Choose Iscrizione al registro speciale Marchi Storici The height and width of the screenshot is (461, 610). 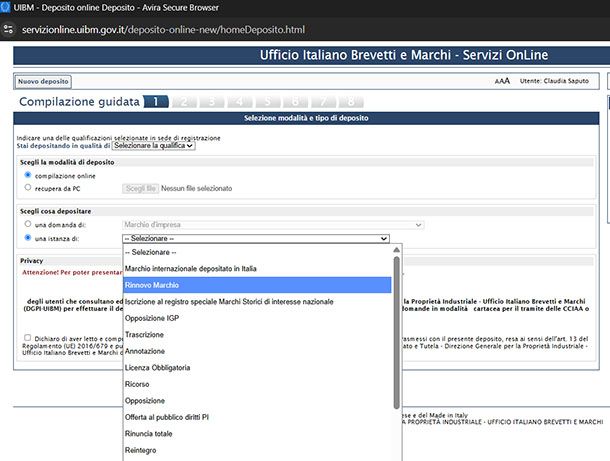[x=257, y=302]
